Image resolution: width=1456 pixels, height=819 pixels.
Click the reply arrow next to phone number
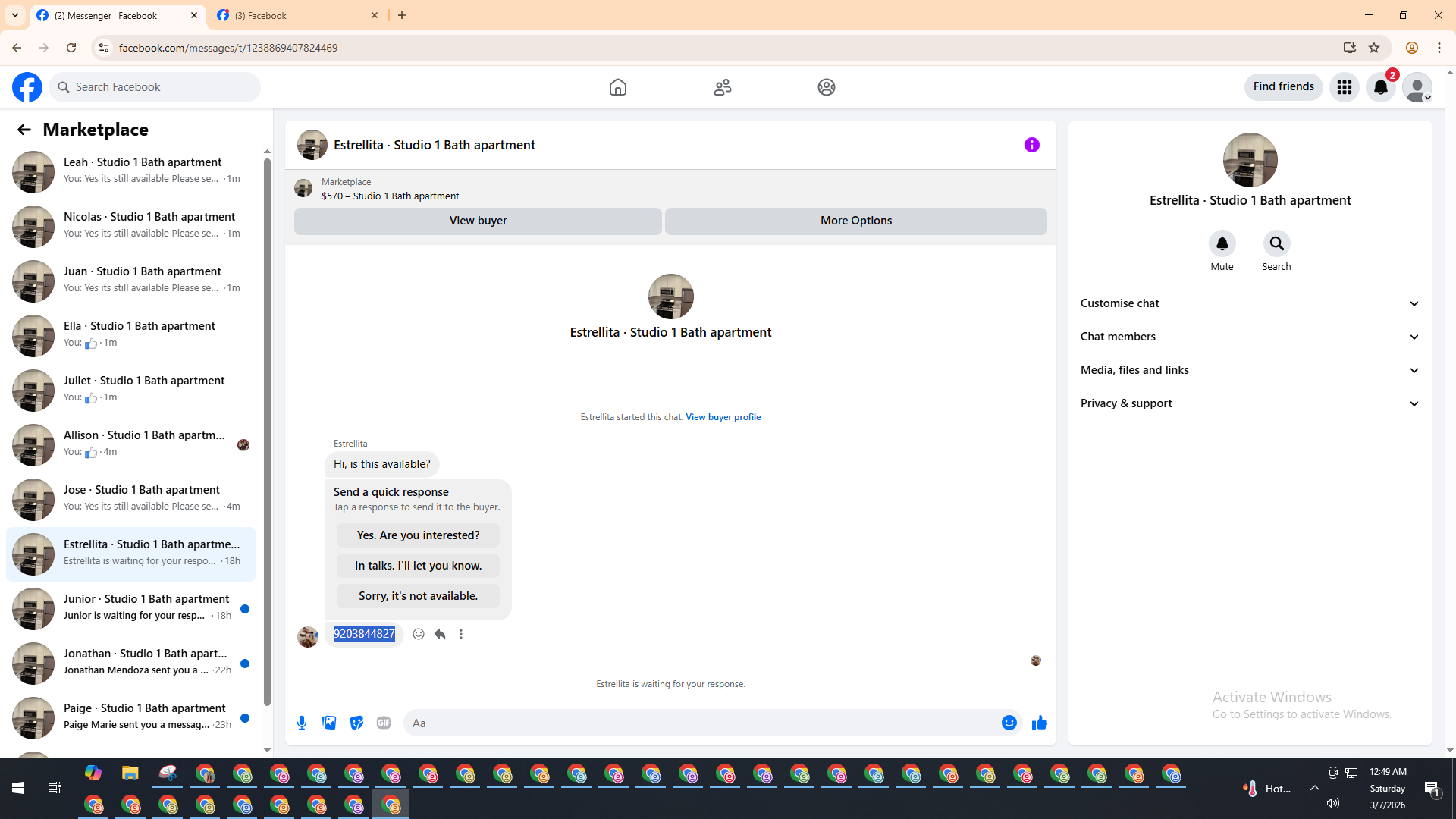pos(440,634)
